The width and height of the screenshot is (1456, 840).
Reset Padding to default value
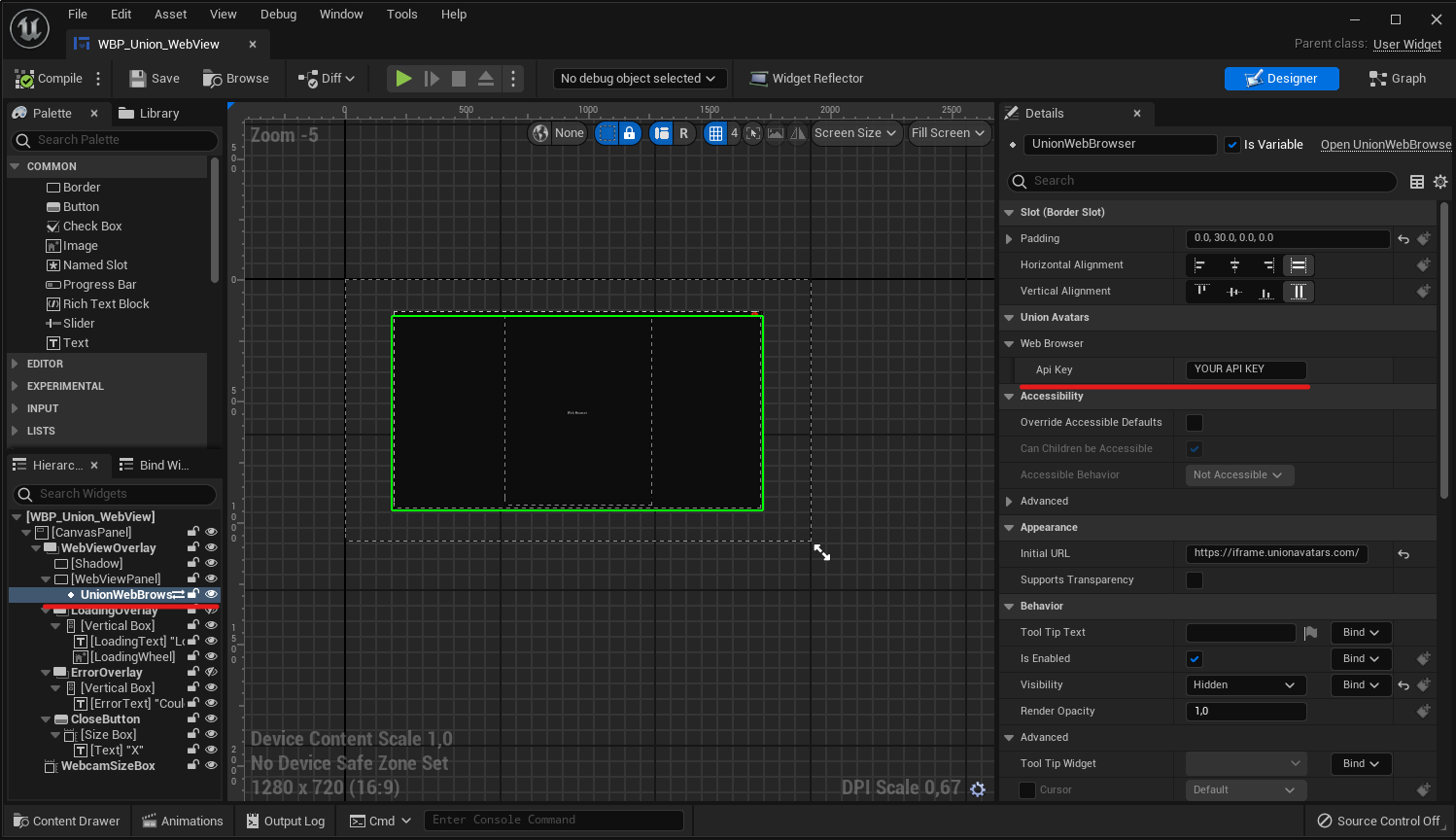(1404, 239)
